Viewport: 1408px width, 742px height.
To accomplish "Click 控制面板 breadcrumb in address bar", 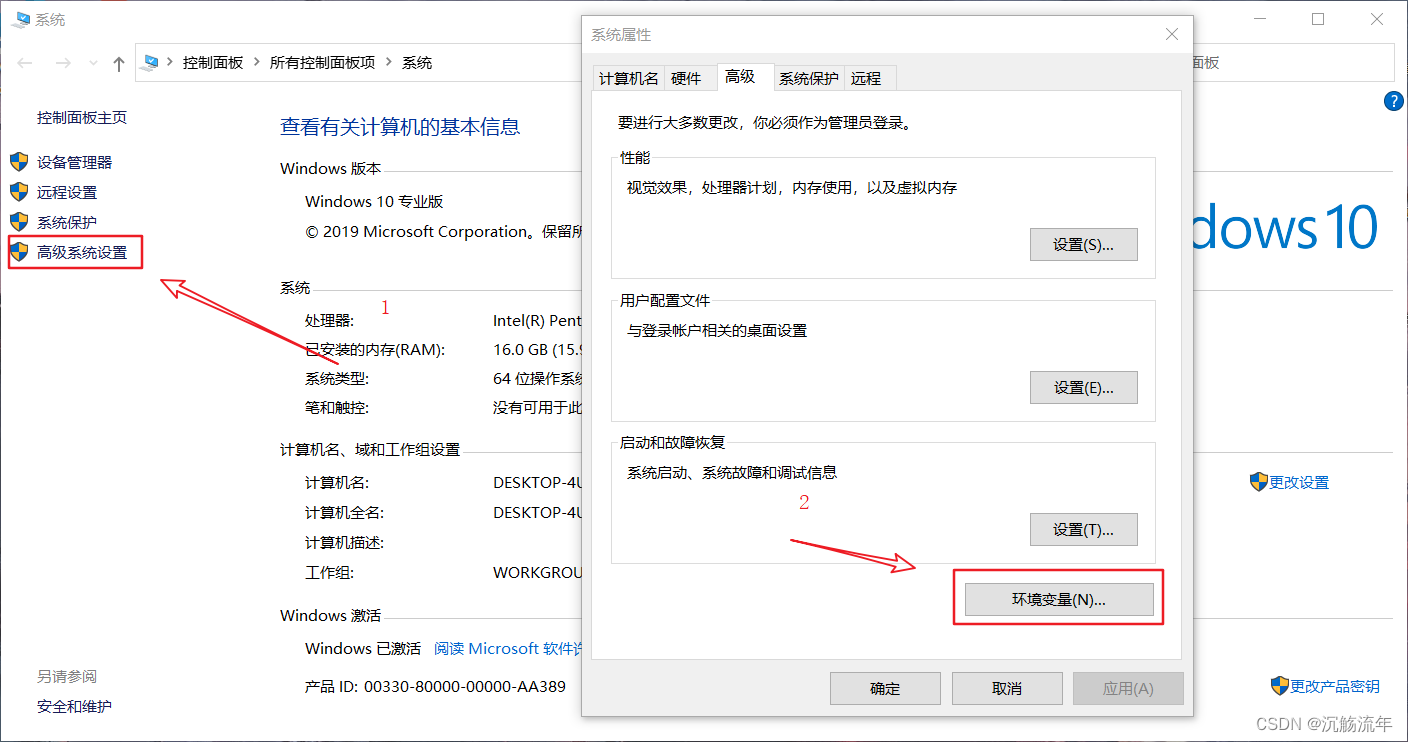I will (x=213, y=62).
